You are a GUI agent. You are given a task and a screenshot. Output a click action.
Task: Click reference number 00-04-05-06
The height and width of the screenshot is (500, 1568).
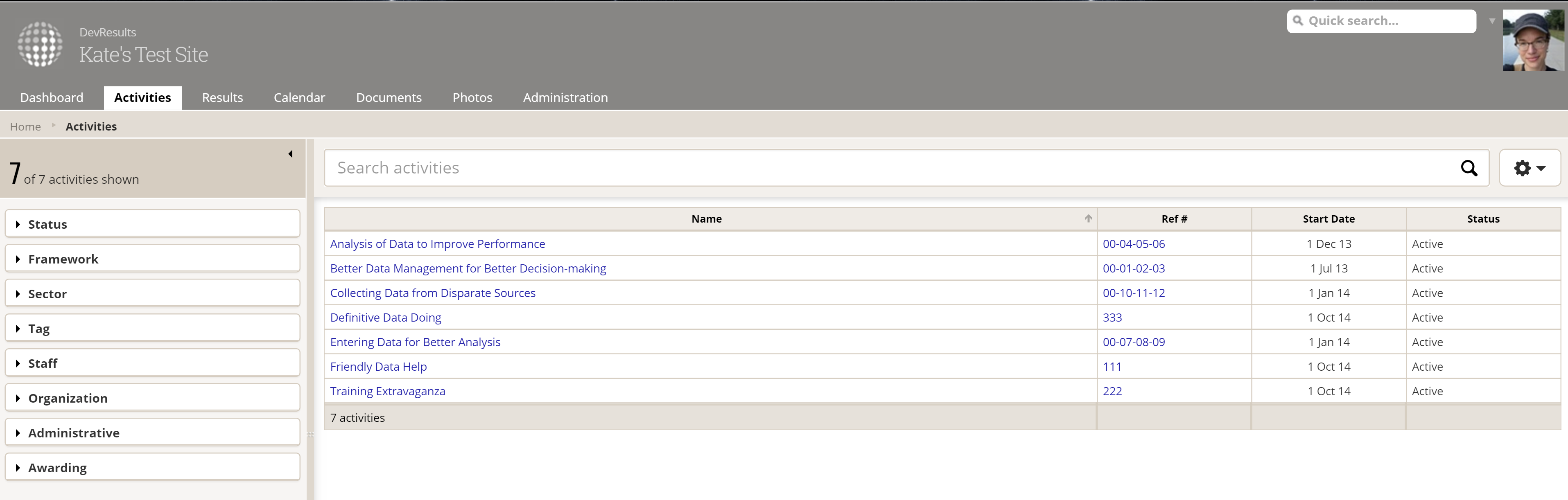click(1134, 244)
